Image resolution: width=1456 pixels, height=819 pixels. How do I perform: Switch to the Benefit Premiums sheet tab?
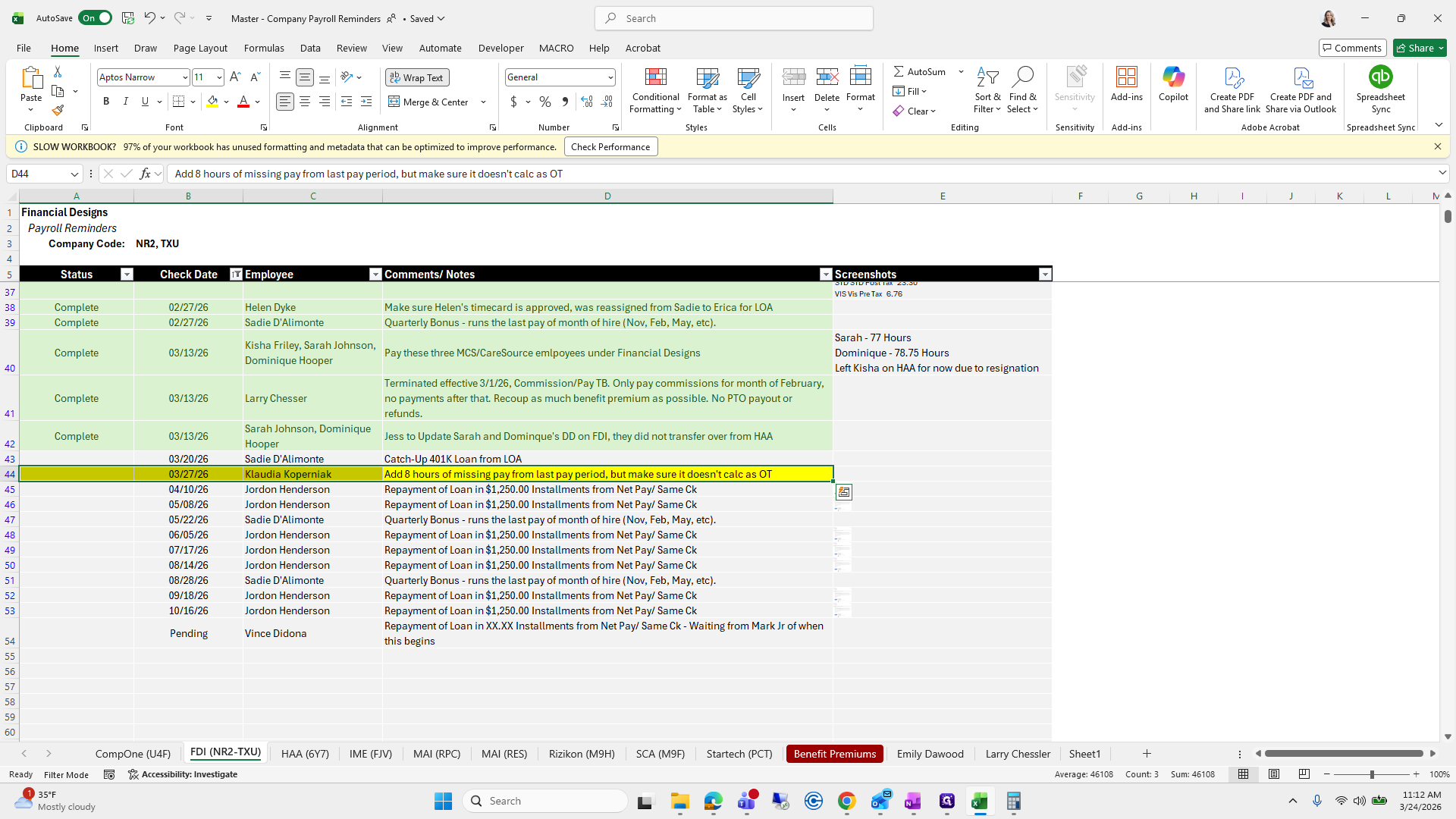[834, 754]
